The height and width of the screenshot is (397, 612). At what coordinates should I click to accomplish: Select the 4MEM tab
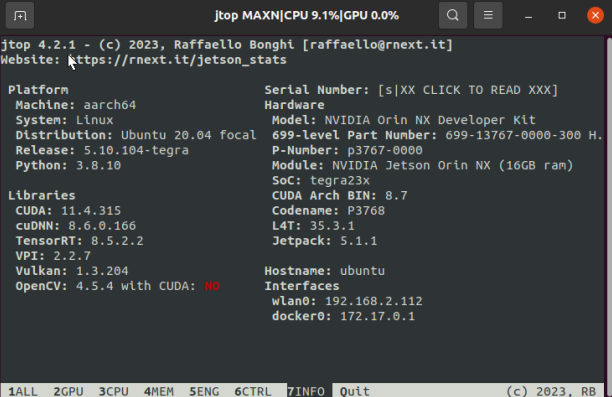pos(159,391)
